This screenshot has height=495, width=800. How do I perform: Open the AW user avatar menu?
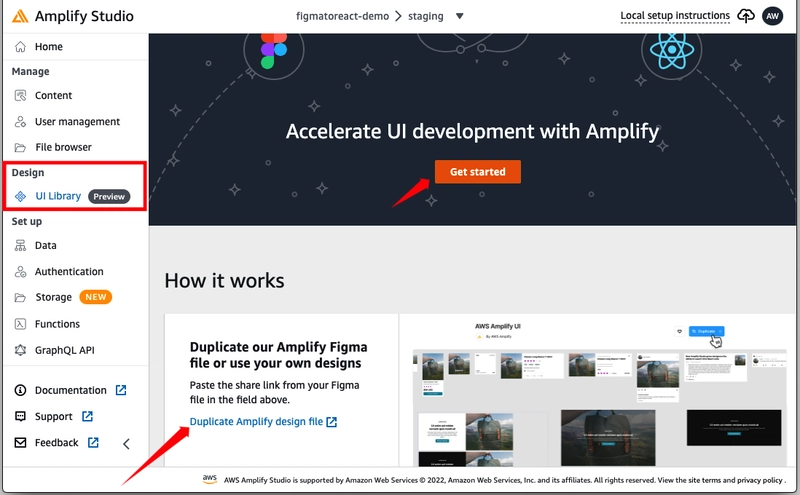click(x=772, y=16)
